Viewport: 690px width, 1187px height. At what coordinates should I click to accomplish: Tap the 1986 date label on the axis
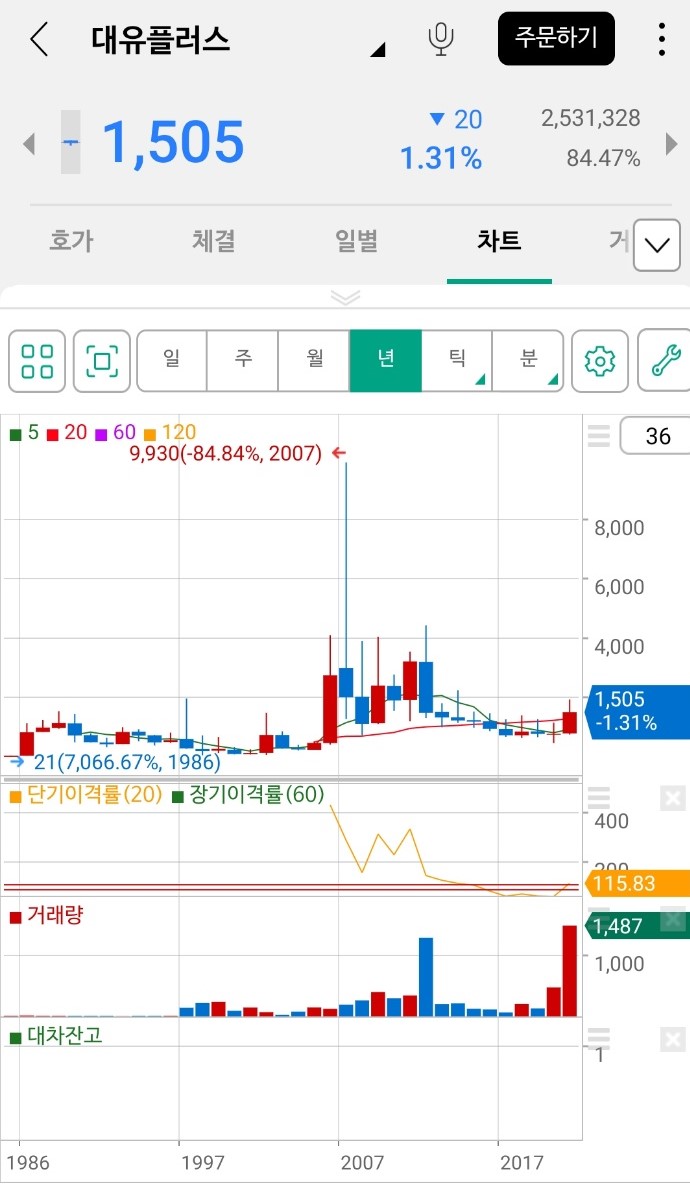[28, 1162]
